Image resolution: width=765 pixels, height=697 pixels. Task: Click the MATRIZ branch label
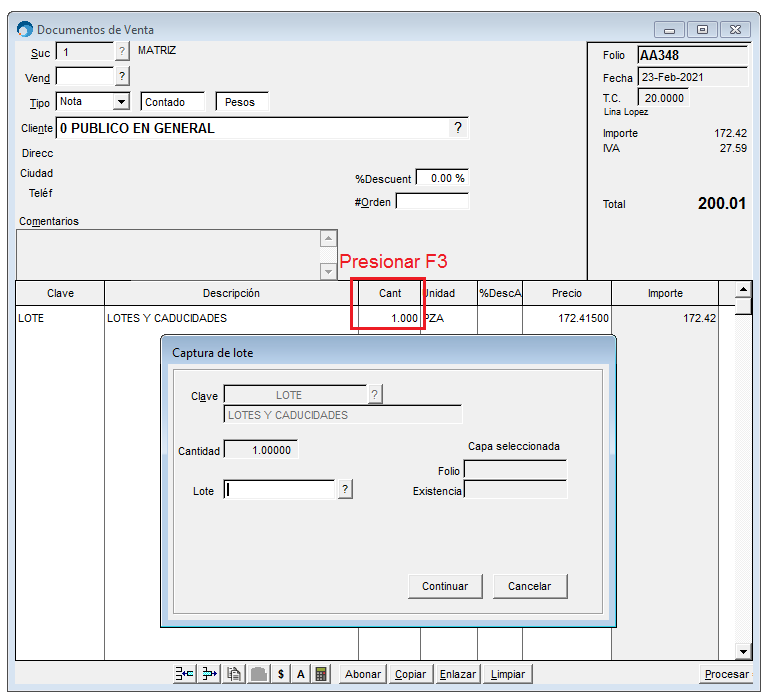(157, 50)
